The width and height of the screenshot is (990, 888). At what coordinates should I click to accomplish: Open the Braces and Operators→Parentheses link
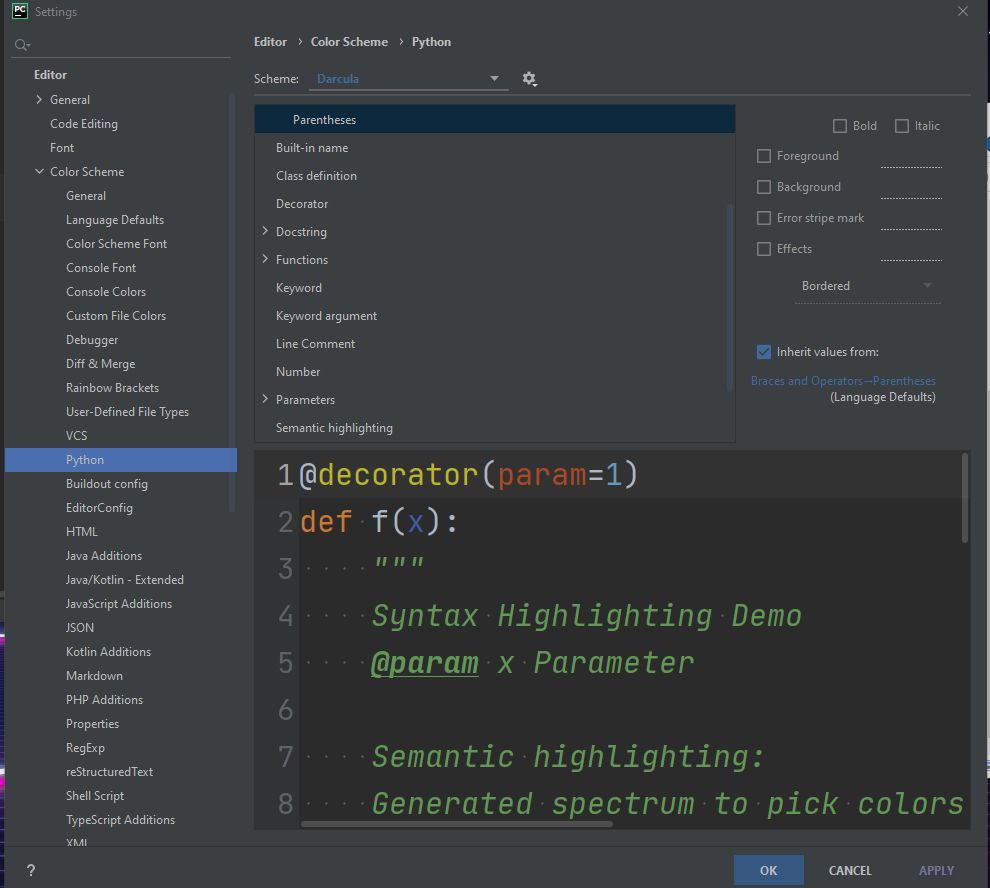[x=843, y=381]
